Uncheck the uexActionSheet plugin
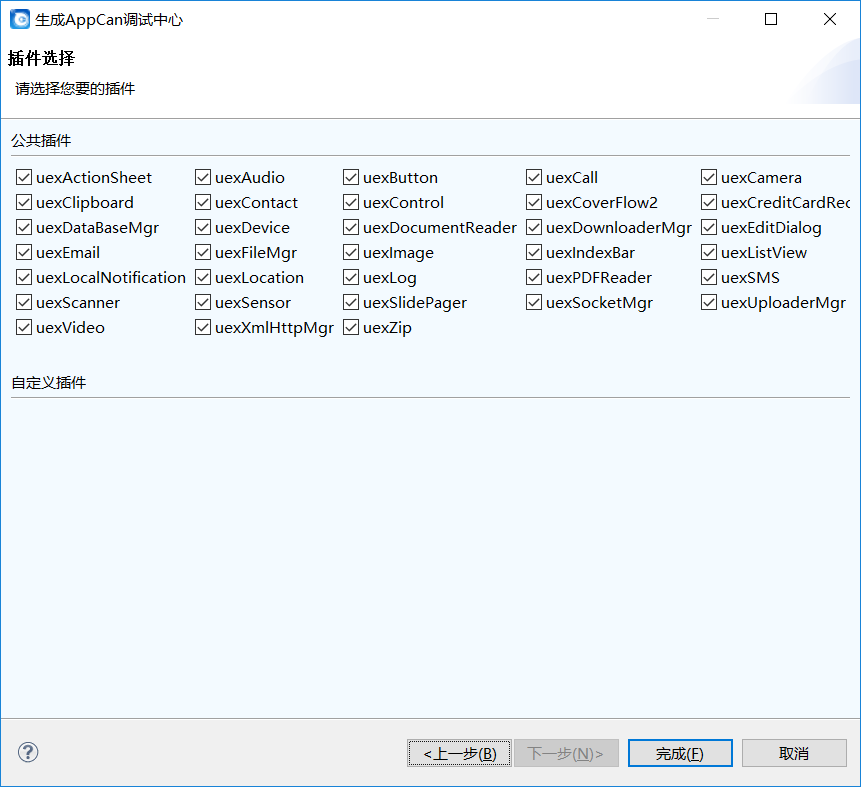 (x=24, y=177)
